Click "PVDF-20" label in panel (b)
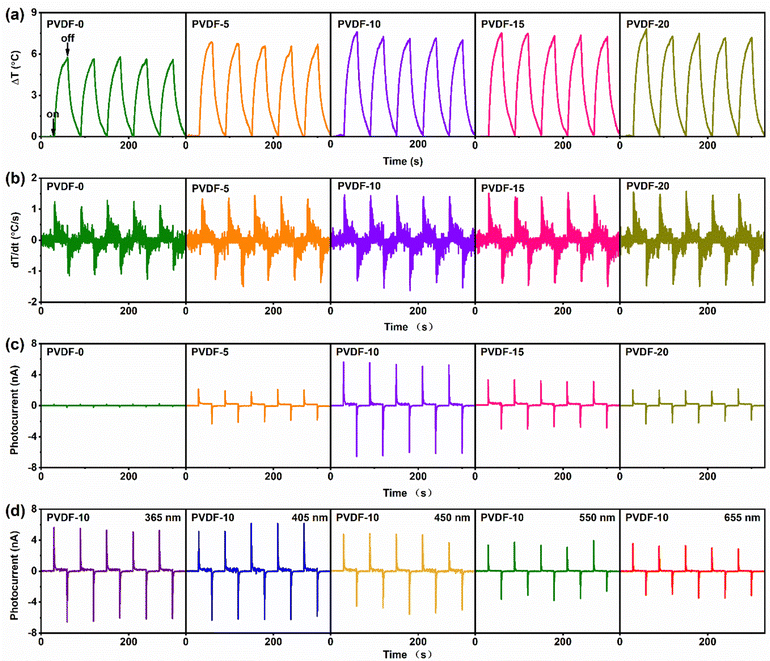Image resolution: width=770 pixels, height=661 pixels. (x=648, y=186)
